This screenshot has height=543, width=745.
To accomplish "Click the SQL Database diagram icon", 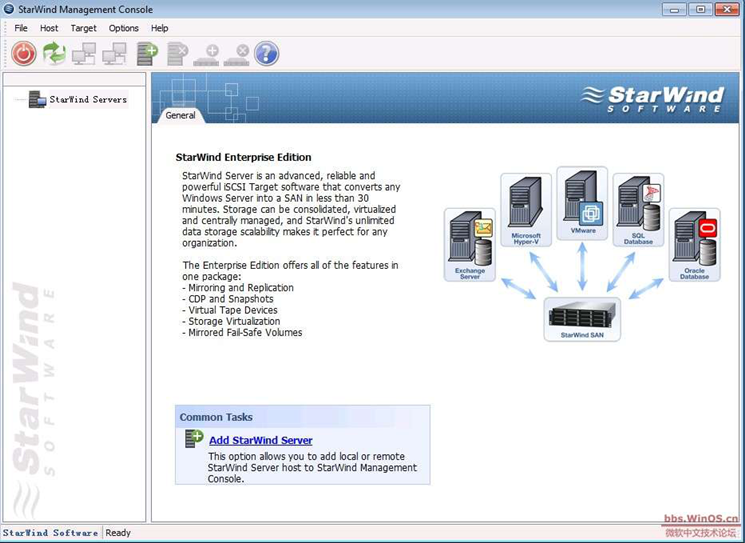I will (639, 210).
